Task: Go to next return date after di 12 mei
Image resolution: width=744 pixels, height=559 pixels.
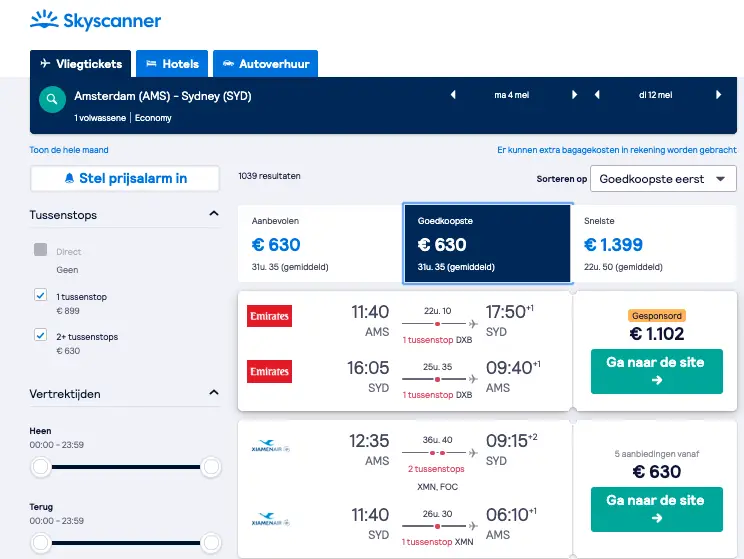Action: click(718, 94)
